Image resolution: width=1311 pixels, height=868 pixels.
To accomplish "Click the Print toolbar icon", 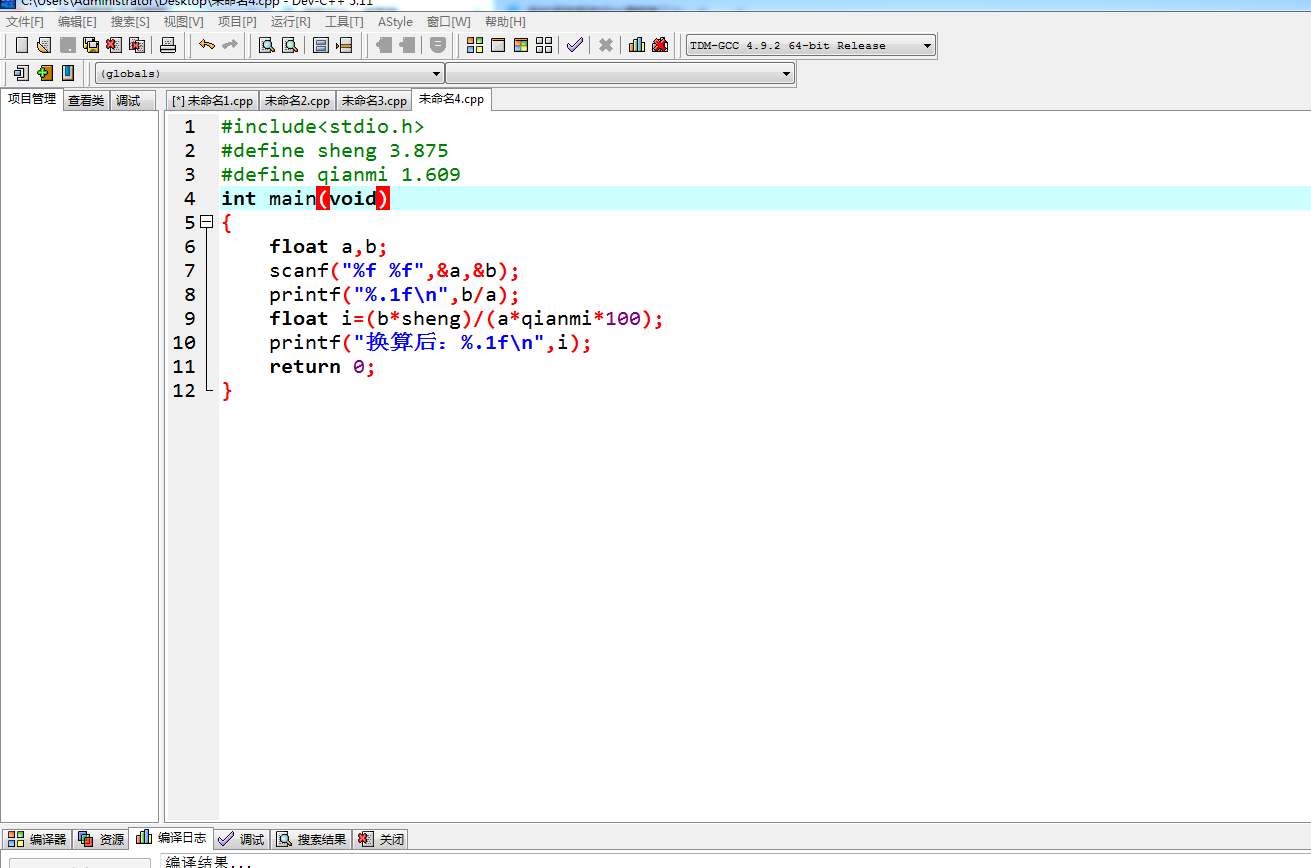I will [168, 45].
